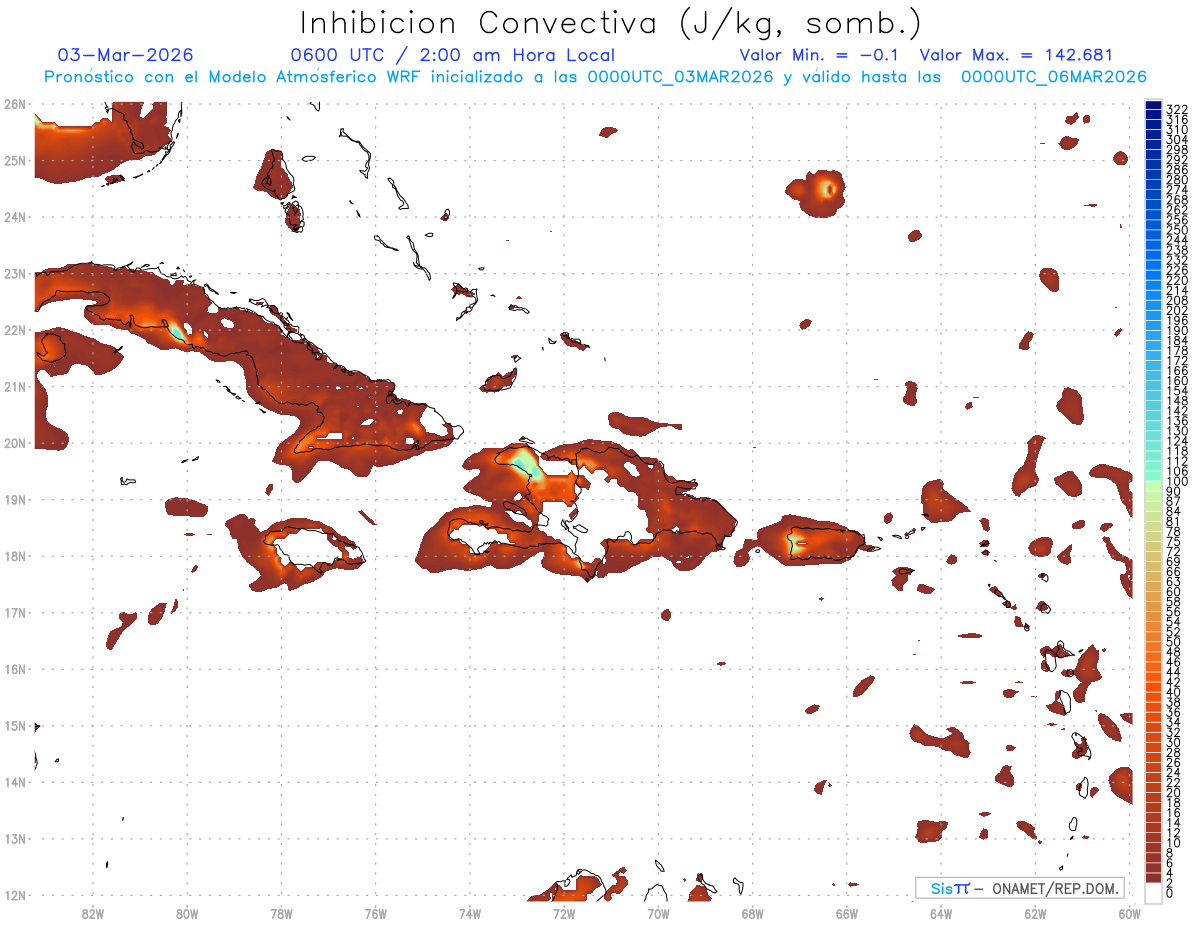Click the latitude label '12N'
Screen dimensions: 1200x927
[x=14, y=895]
